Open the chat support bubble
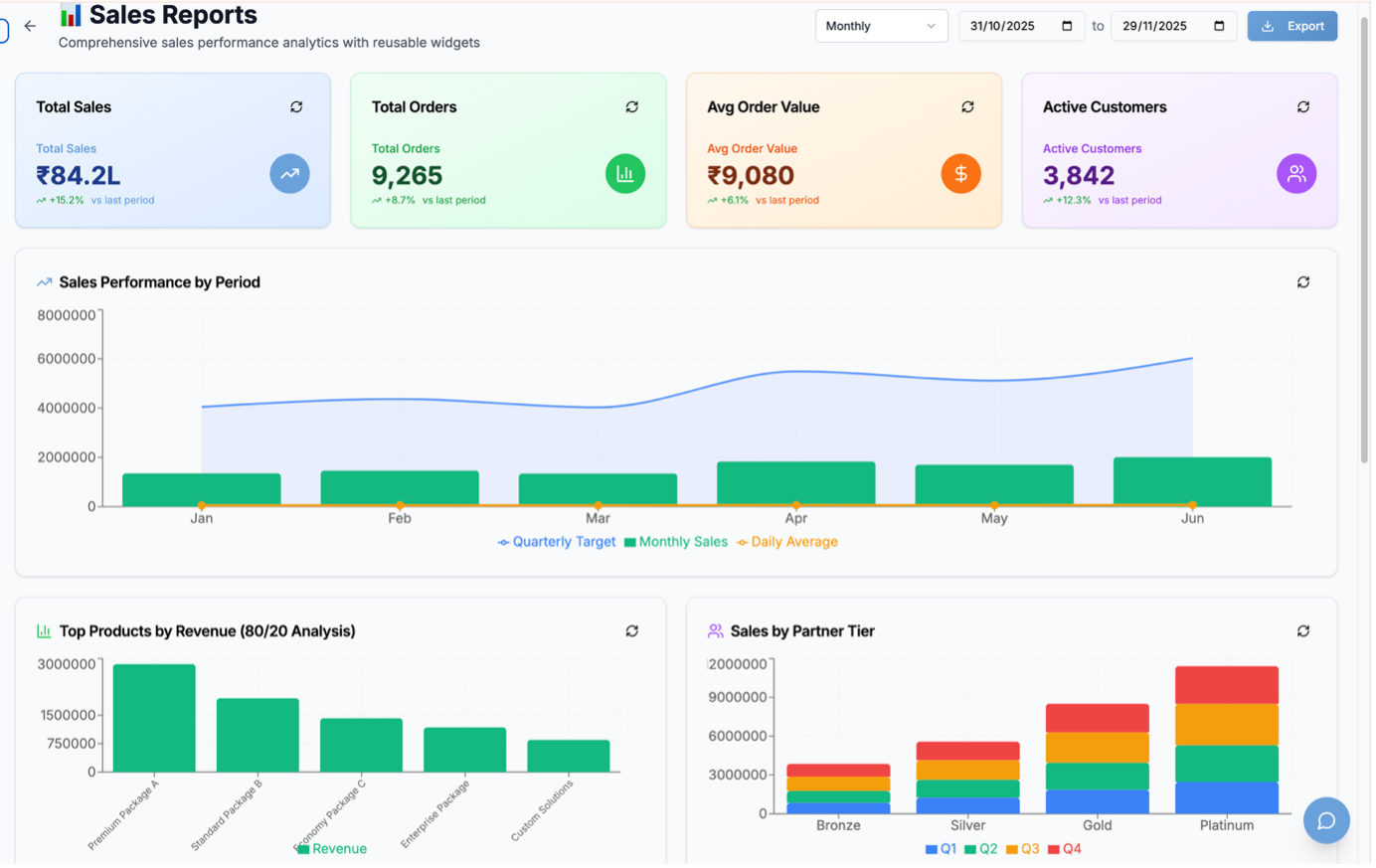Viewport: 1376px width, 868px height. (x=1326, y=820)
